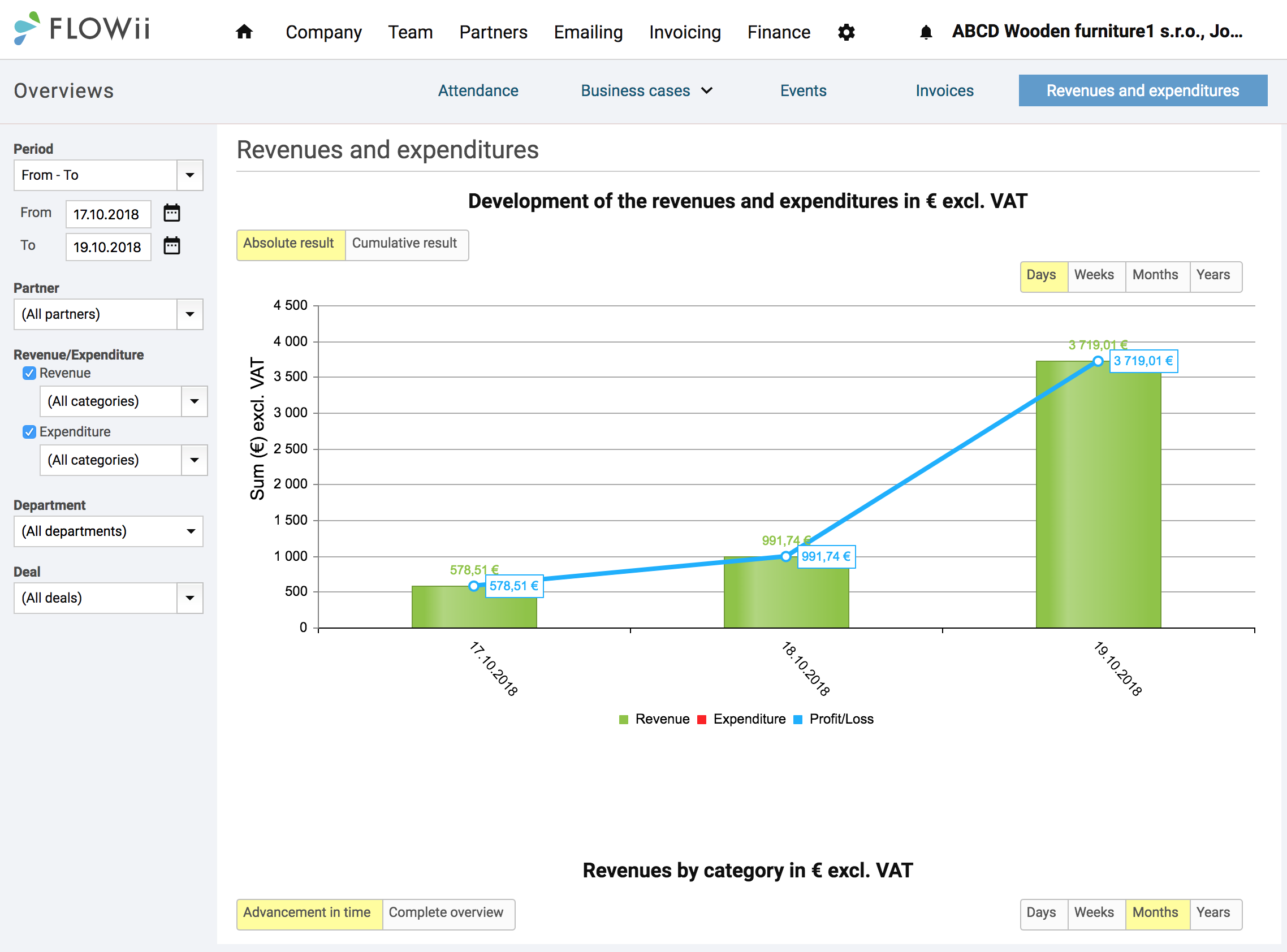This screenshot has height=952, width=1287.
Task: Click the FLOWii logo
Action: 82,28
